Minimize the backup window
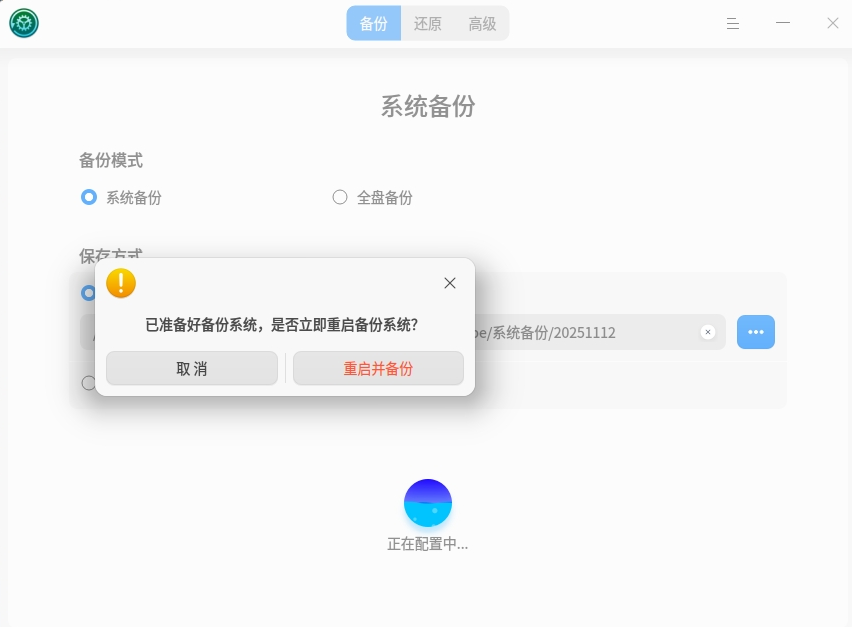 (782, 23)
